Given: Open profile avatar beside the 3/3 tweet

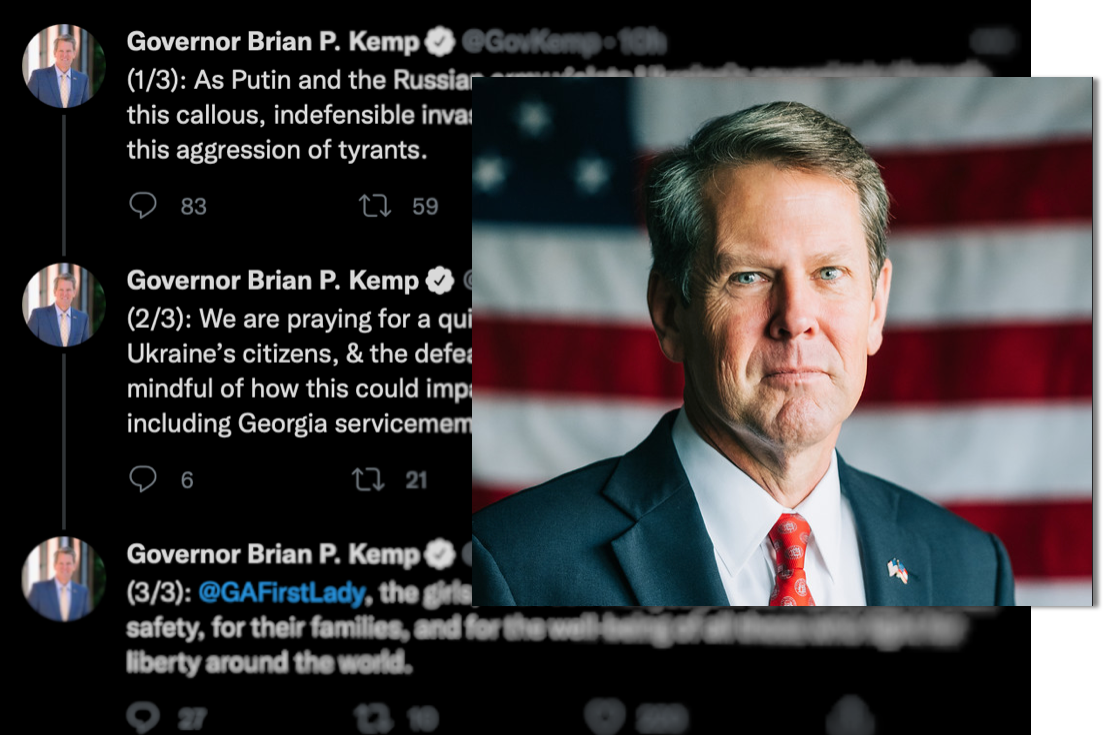Looking at the screenshot, I should tap(64, 579).
